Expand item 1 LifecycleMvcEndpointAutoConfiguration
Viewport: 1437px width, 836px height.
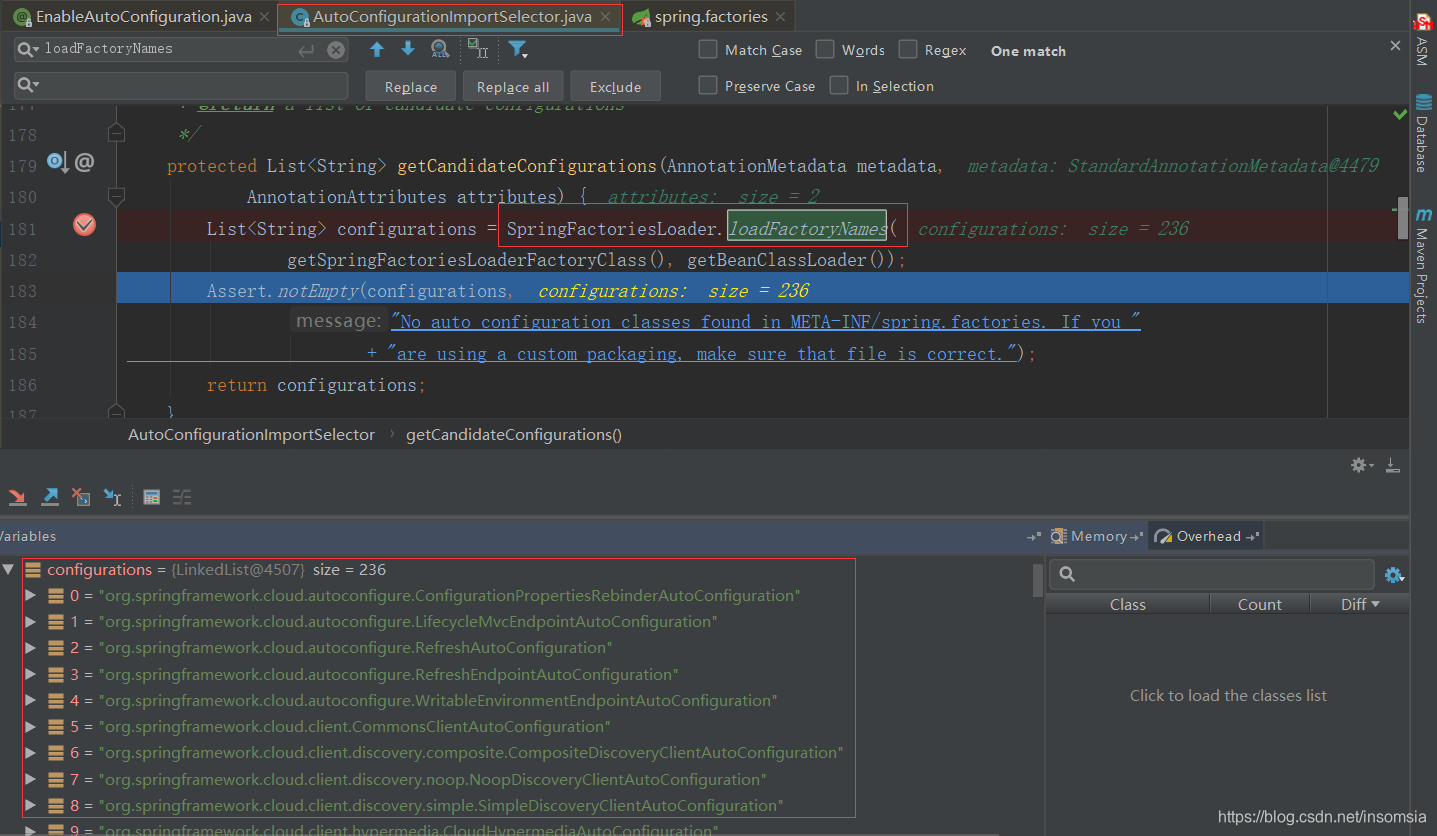pos(30,621)
